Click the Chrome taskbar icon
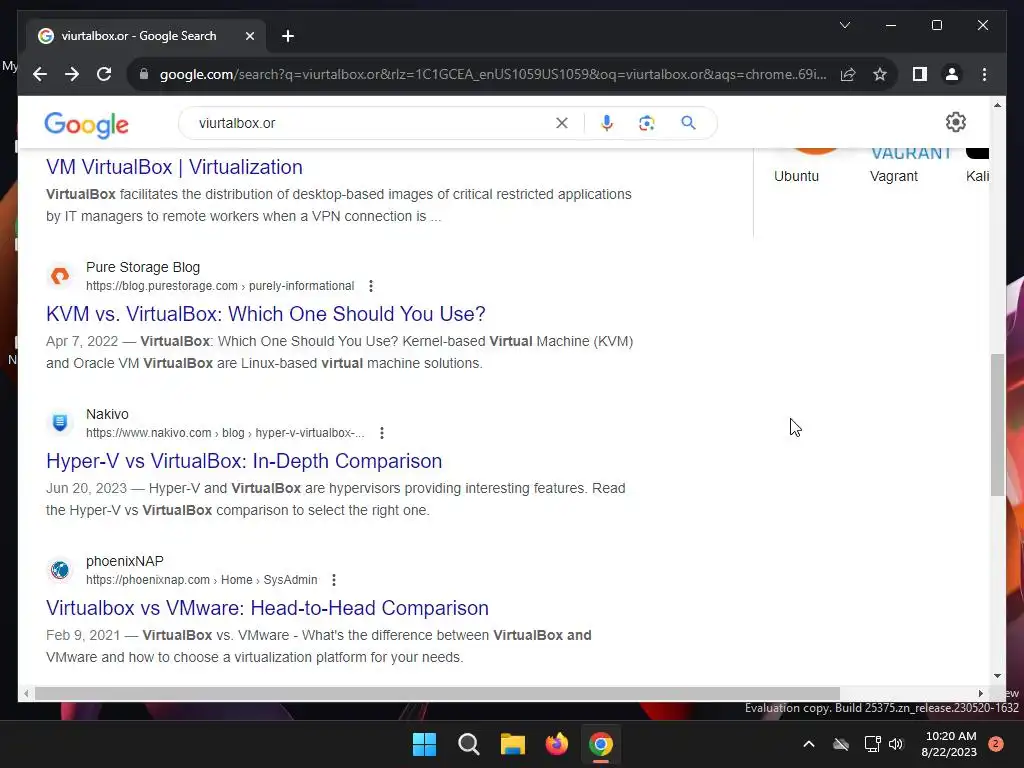 point(601,744)
